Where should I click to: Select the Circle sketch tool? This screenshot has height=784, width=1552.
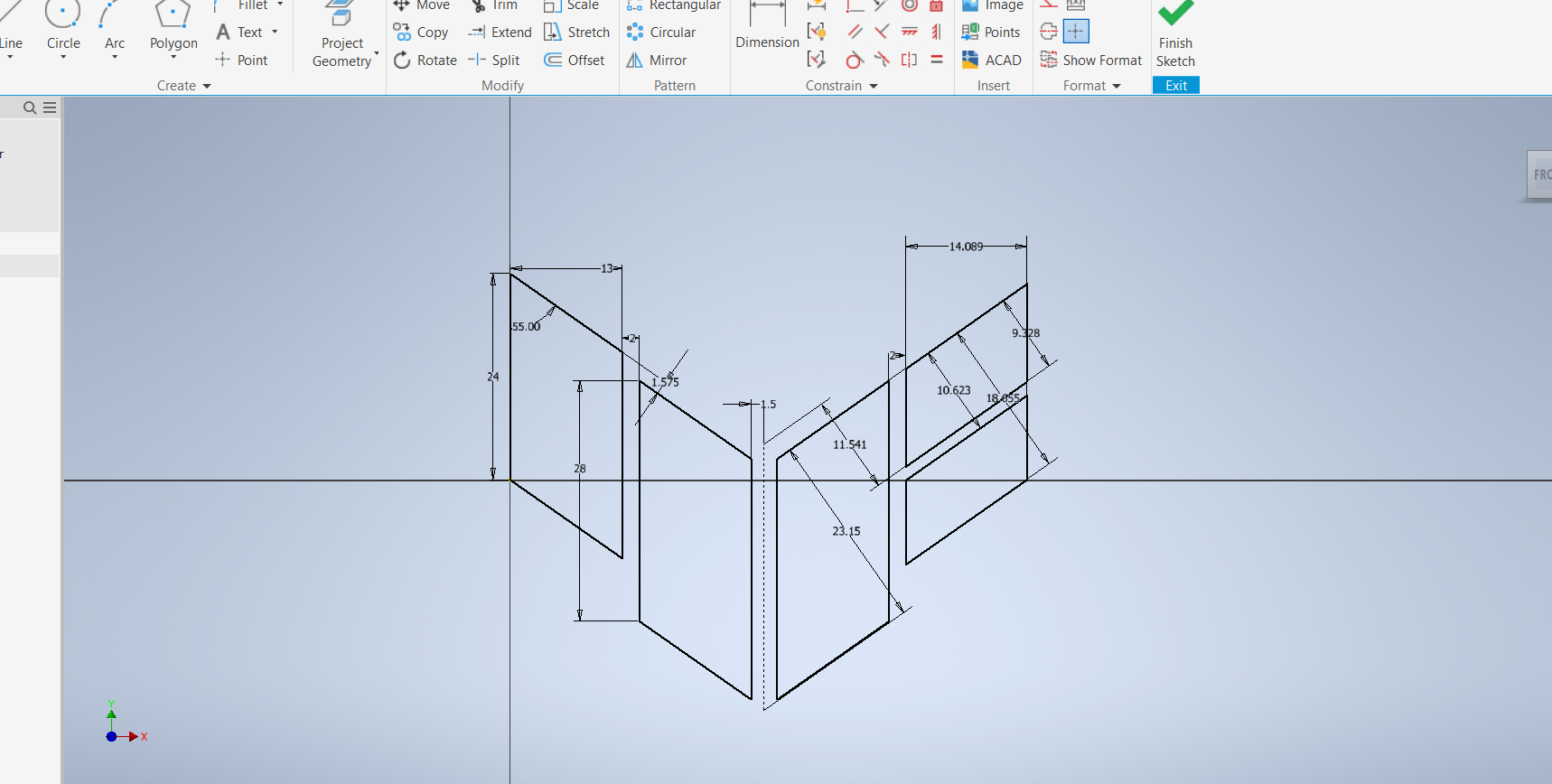pyautogui.click(x=63, y=27)
